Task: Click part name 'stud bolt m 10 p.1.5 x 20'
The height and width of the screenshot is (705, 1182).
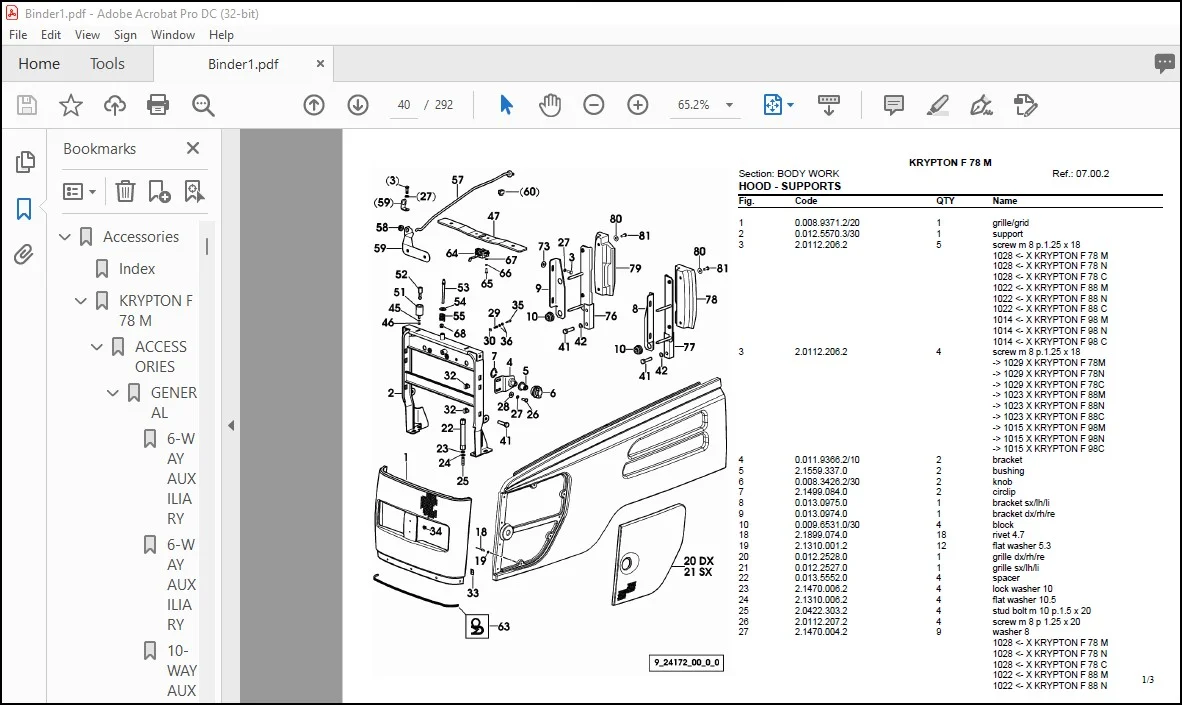Action: (1041, 611)
